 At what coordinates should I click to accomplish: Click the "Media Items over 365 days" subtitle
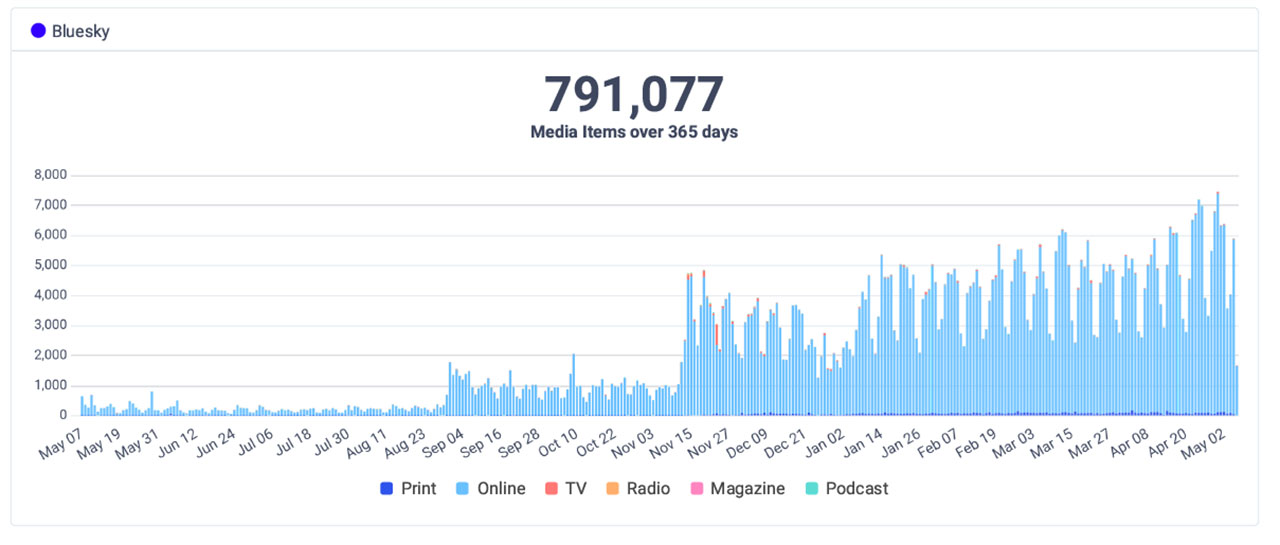(634, 132)
